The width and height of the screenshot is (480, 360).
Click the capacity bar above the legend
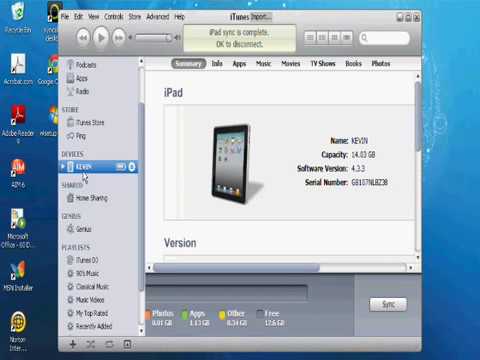[226, 293]
